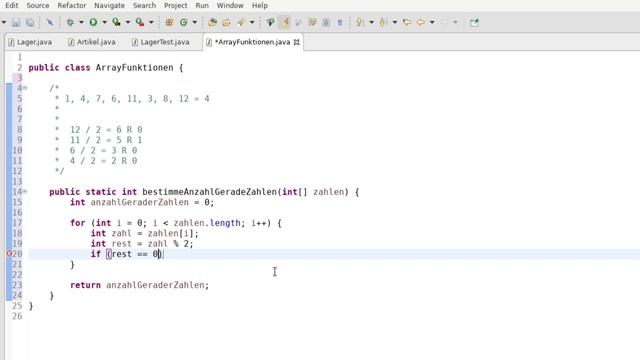This screenshot has width=640, height=360.
Task: Click the class name ArrayFunktionen in line 2
Action: 134,68
